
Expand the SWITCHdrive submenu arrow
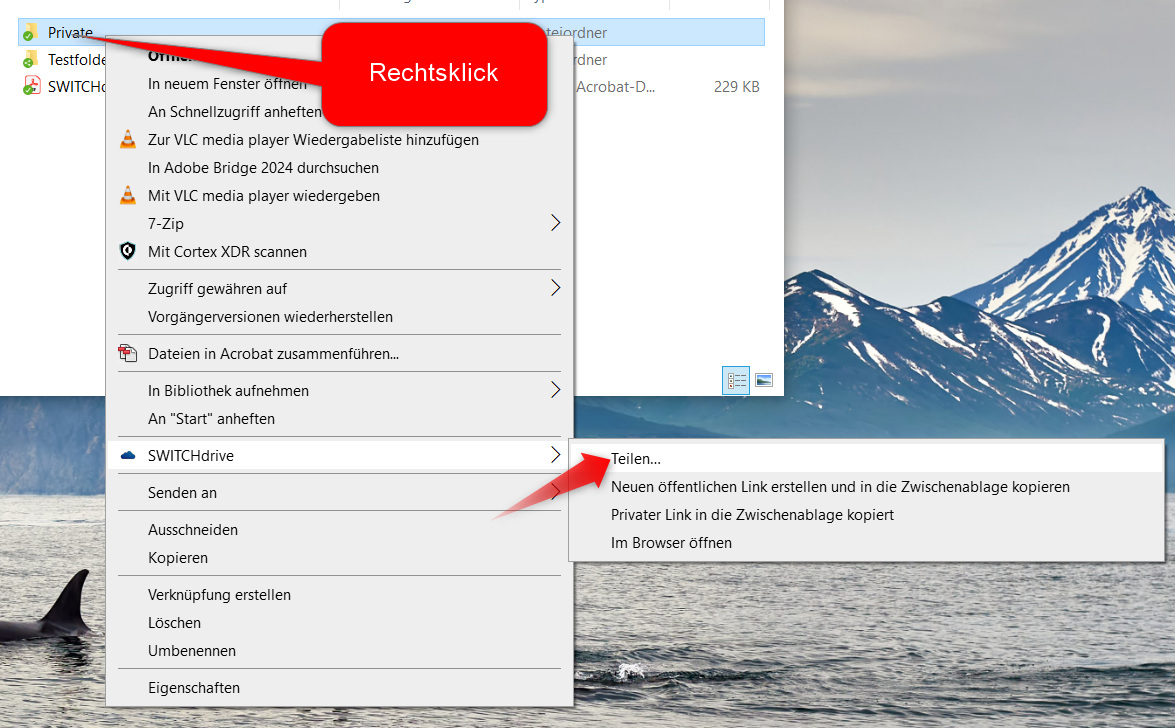(555, 455)
